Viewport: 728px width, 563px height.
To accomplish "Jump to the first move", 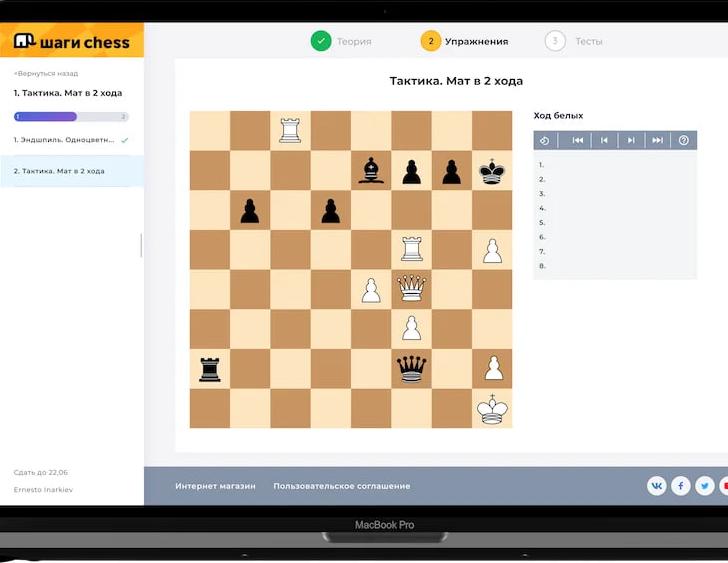I will pyautogui.click(x=577, y=141).
